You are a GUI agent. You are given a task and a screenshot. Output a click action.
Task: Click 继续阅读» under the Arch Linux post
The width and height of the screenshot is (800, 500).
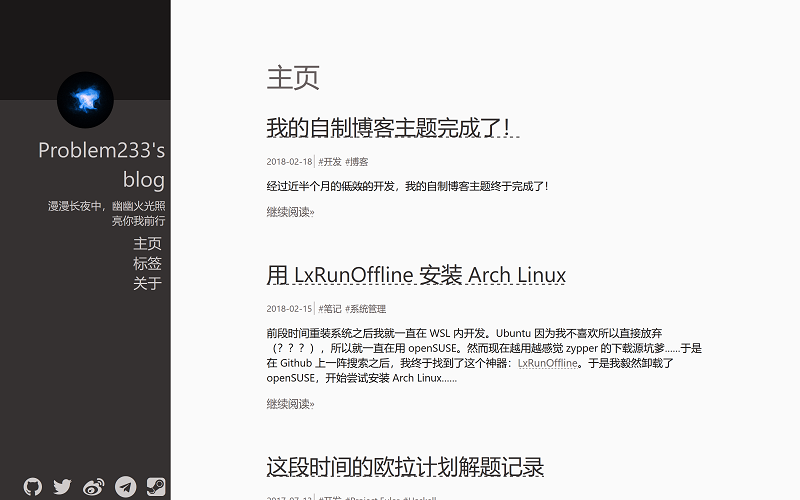pyautogui.click(x=290, y=404)
